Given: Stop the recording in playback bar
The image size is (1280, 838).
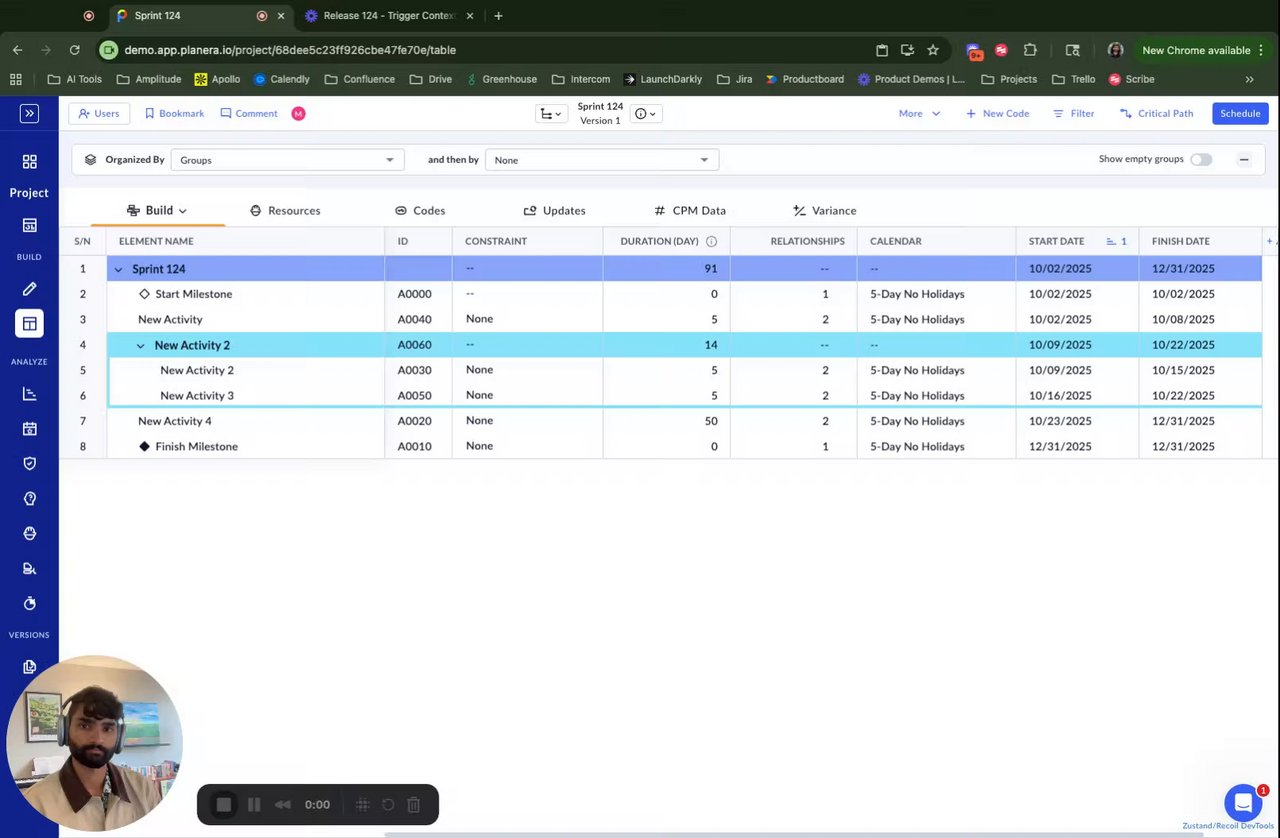Looking at the screenshot, I should pyautogui.click(x=224, y=805).
